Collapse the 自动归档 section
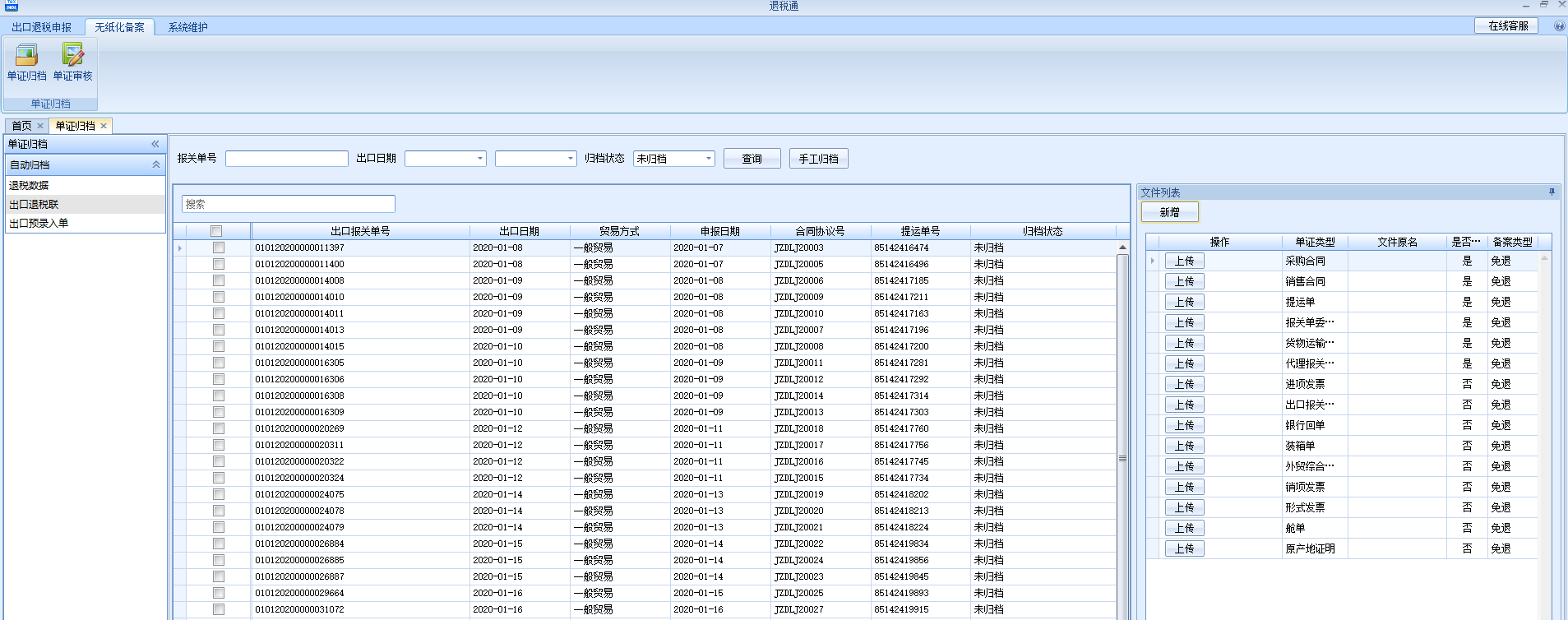1568x620 pixels. pyautogui.click(x=155, y=164)
